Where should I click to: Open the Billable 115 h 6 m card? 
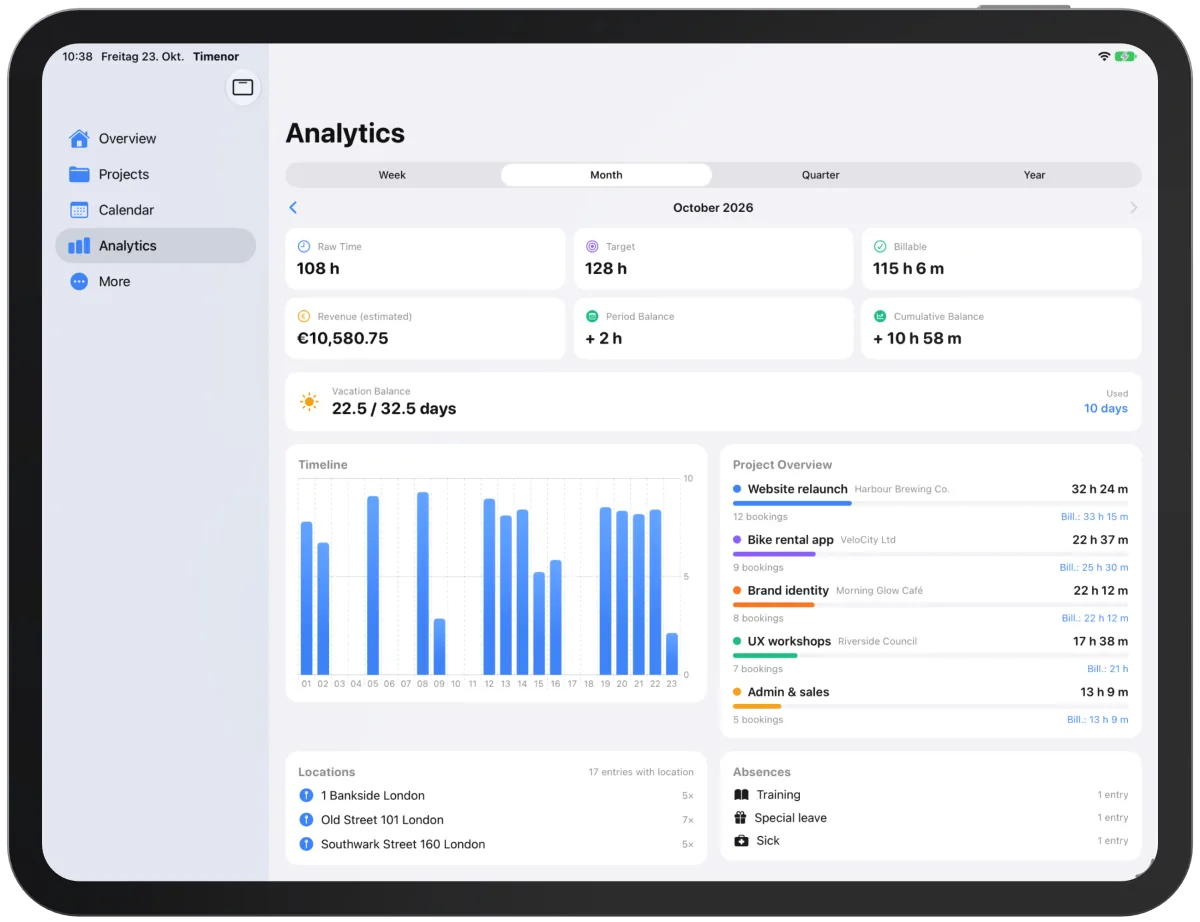1001,259
